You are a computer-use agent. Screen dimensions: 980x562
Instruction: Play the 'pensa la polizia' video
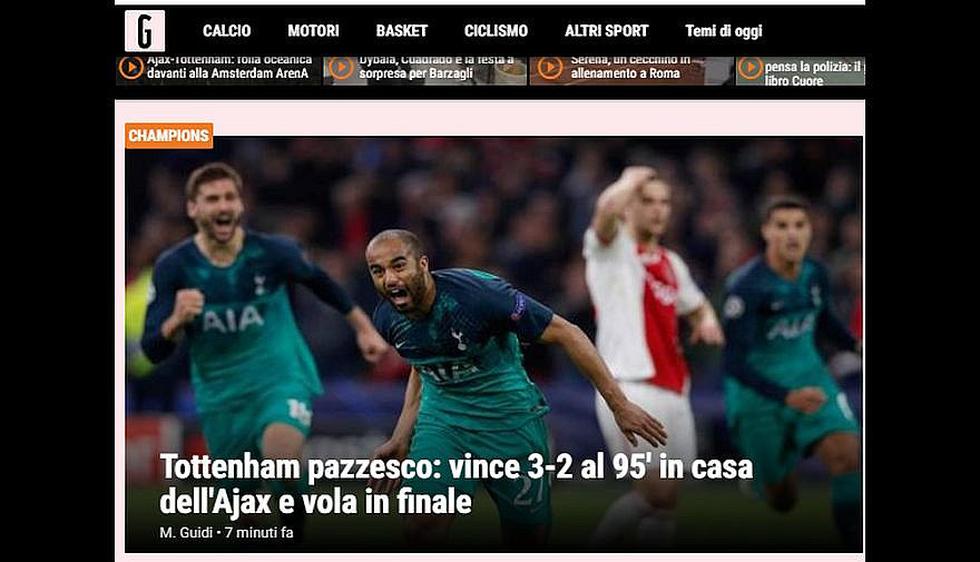(x=750, y=68)
